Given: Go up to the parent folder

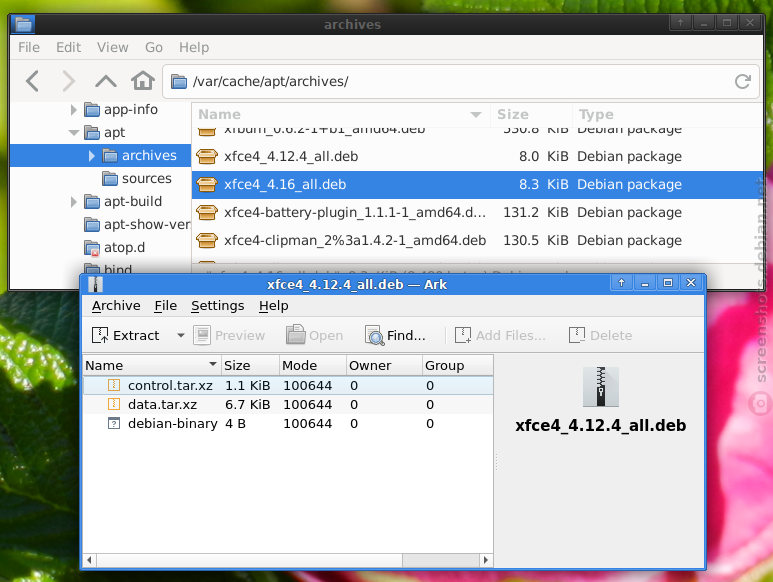Looking at the screenshot, I should point(105,81).
